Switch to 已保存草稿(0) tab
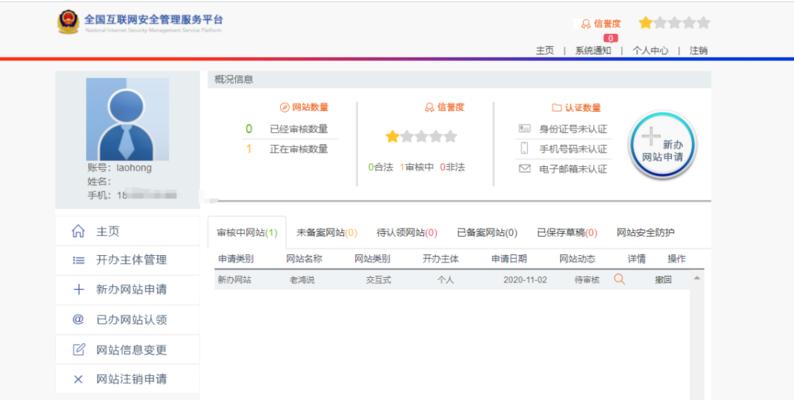The width and height of the screenshot is (794, 400). point(567,233)
